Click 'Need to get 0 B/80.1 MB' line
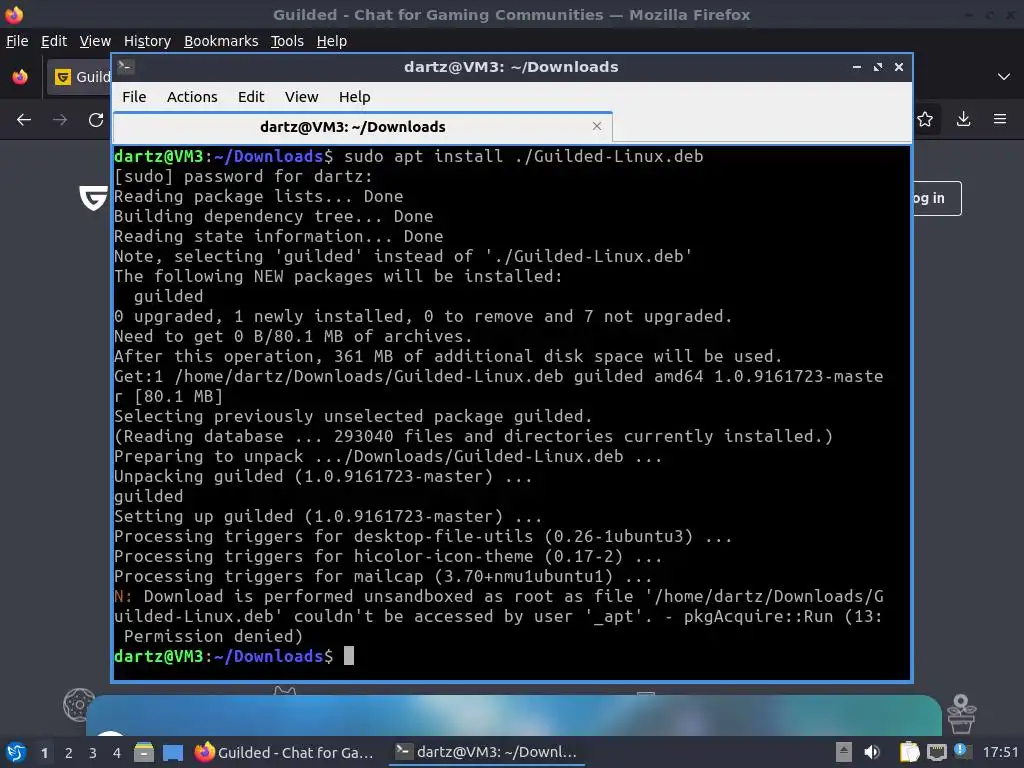1024x768 pixels. pyautogui.click(x=293, y=336)
